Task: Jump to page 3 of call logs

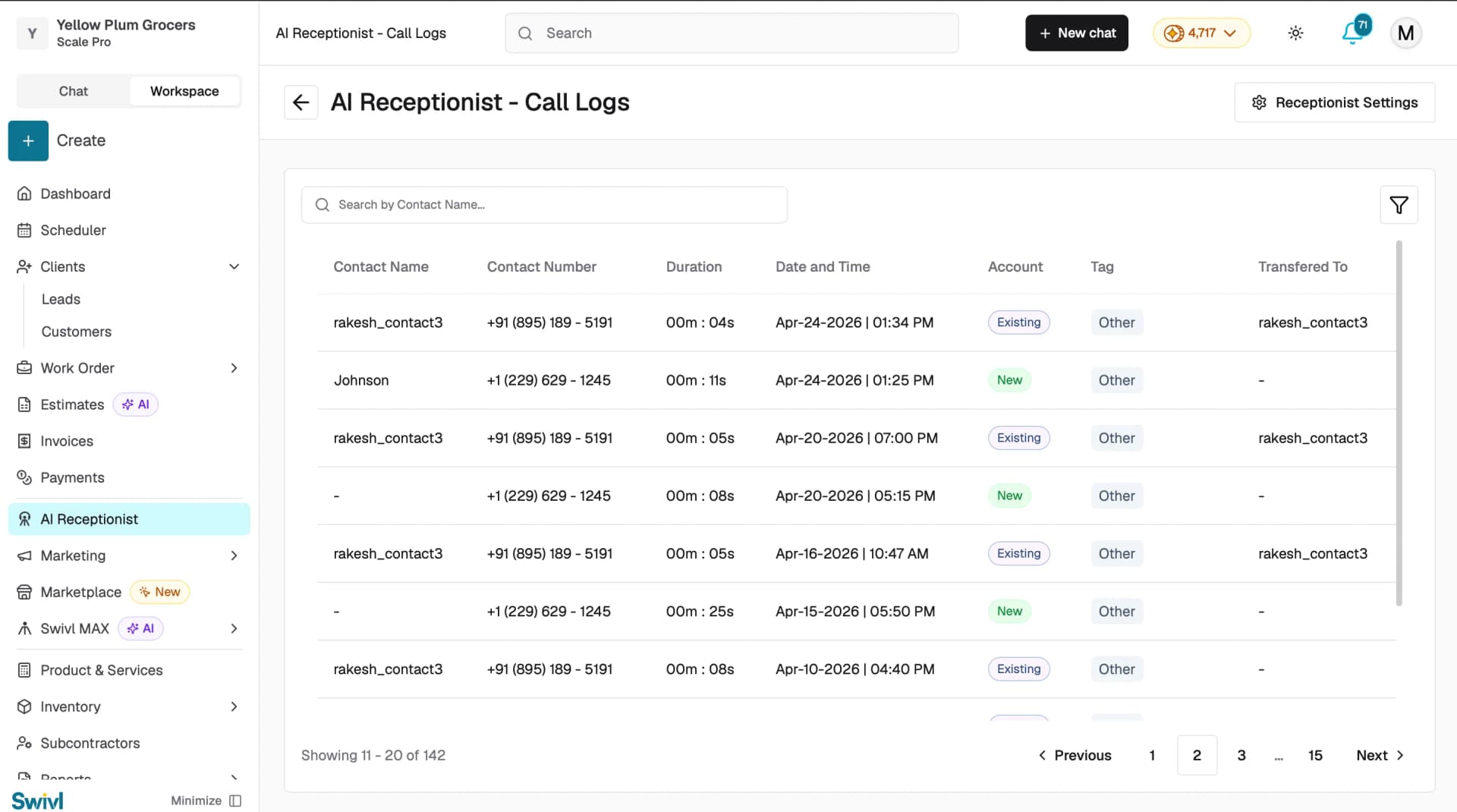Action: (x=1241, y=755)
